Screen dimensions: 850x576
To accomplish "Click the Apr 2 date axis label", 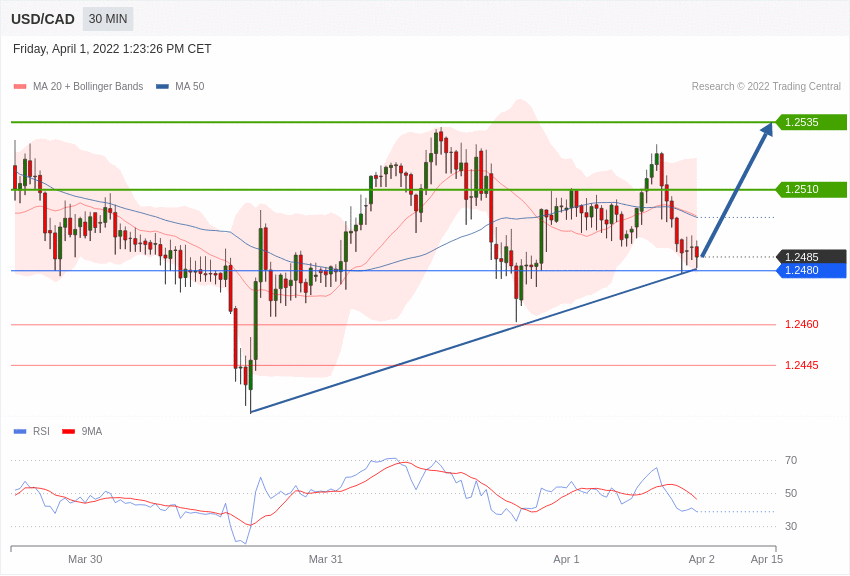I will [701, 559].
